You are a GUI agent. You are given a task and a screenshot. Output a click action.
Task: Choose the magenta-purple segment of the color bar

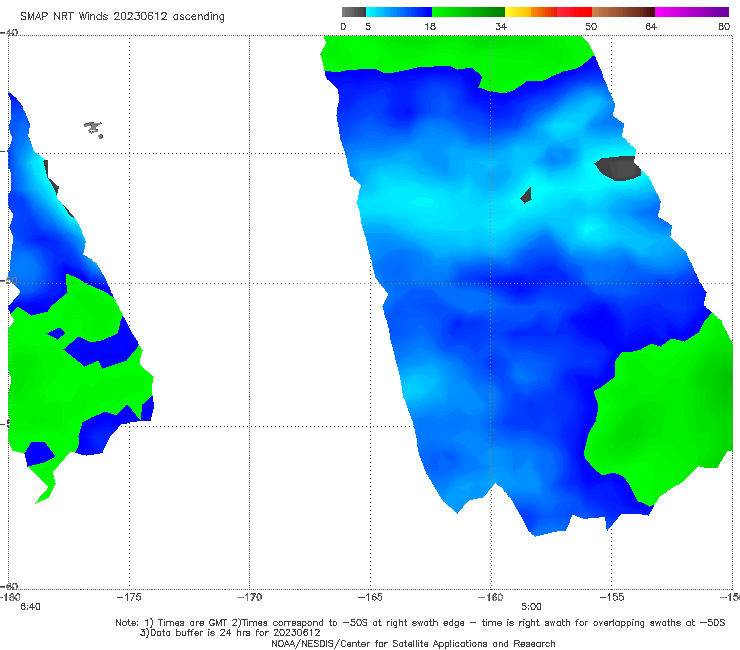(x=692, y=12)
